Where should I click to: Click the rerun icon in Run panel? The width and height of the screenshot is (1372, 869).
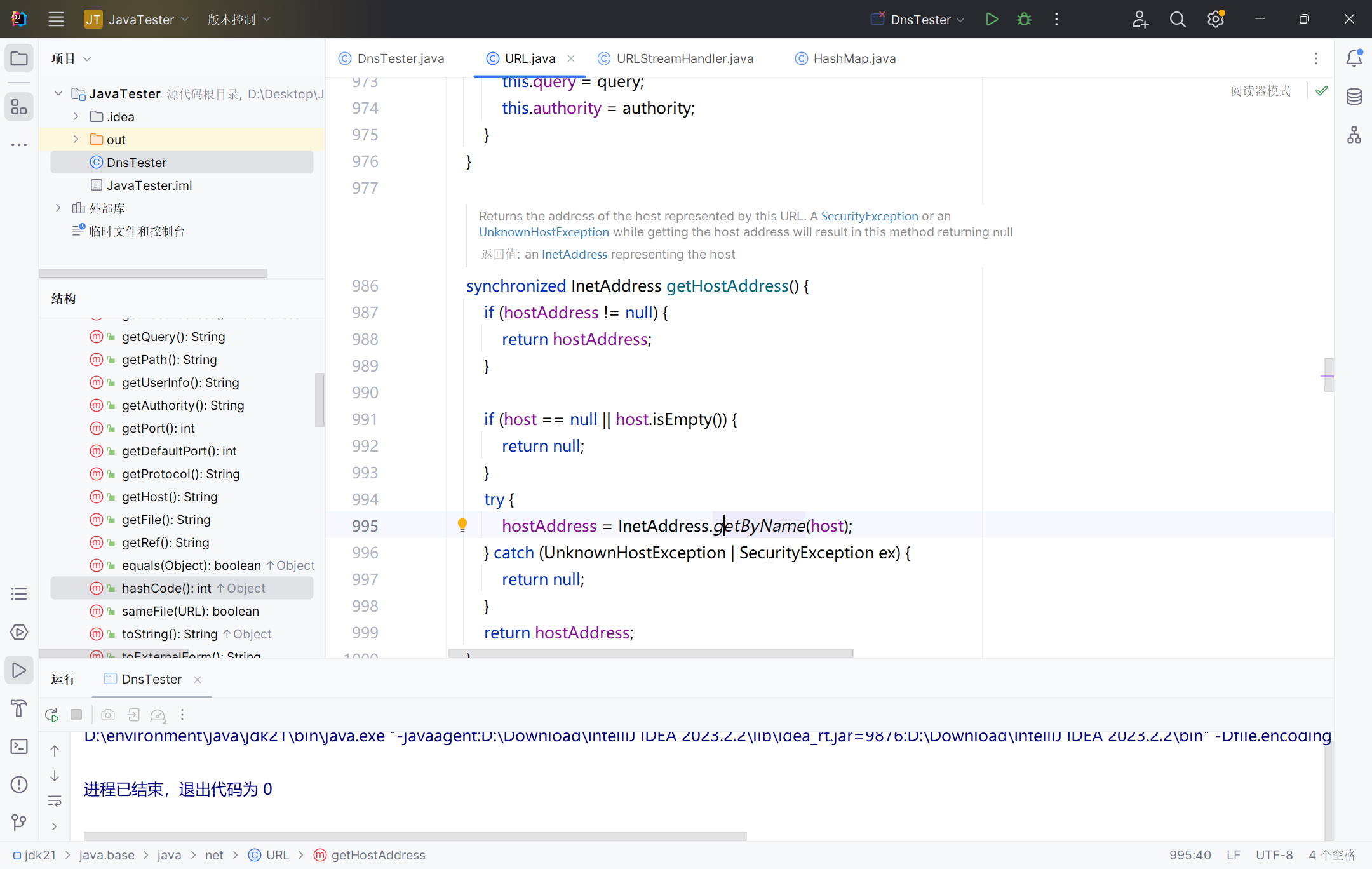pyautogui.click(x=52, y=715)
